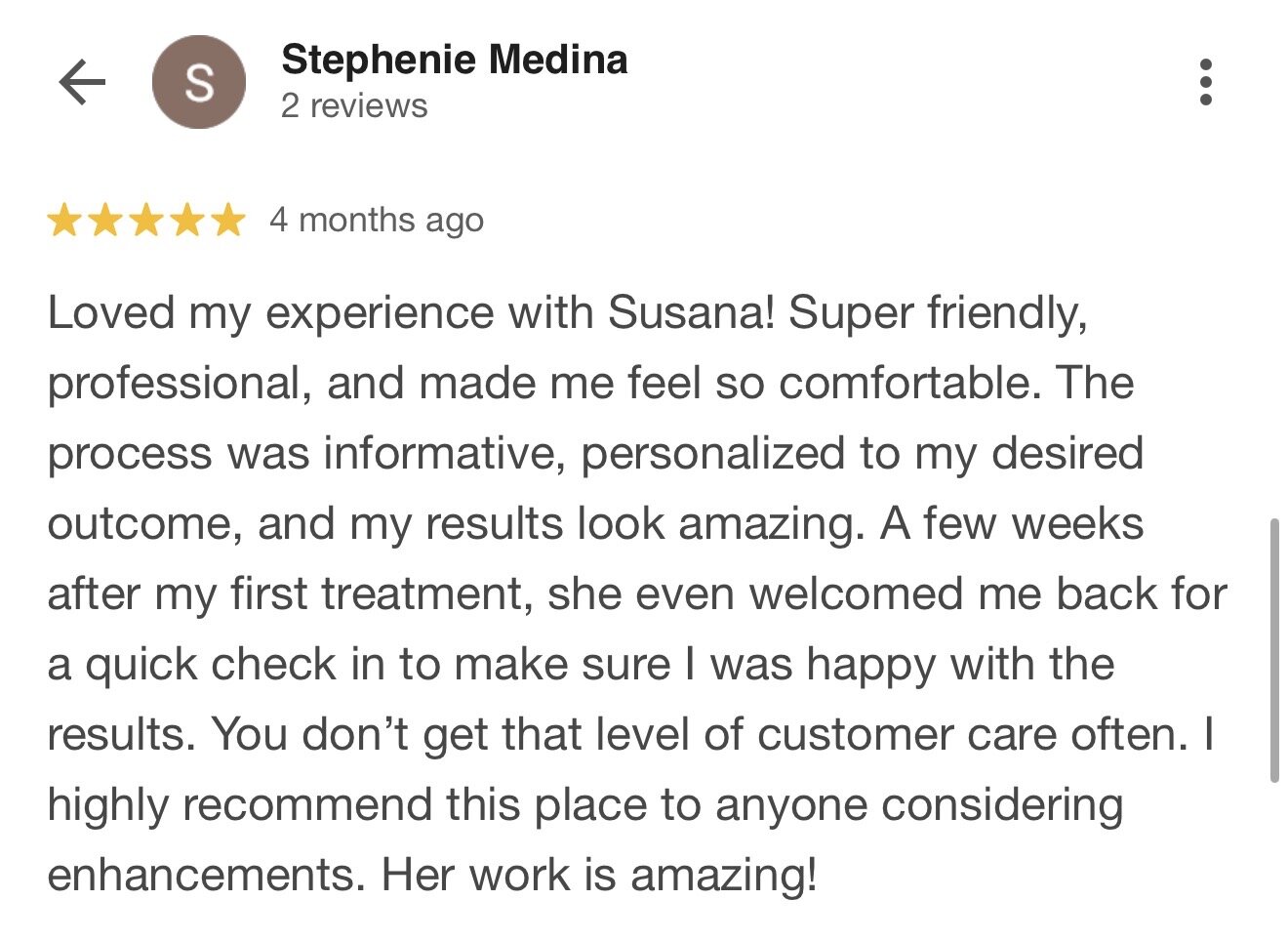Open the three-dot more options menu
This screenshot has width=1288, height=941.
pyautogui.click(x=1206, y=82)
